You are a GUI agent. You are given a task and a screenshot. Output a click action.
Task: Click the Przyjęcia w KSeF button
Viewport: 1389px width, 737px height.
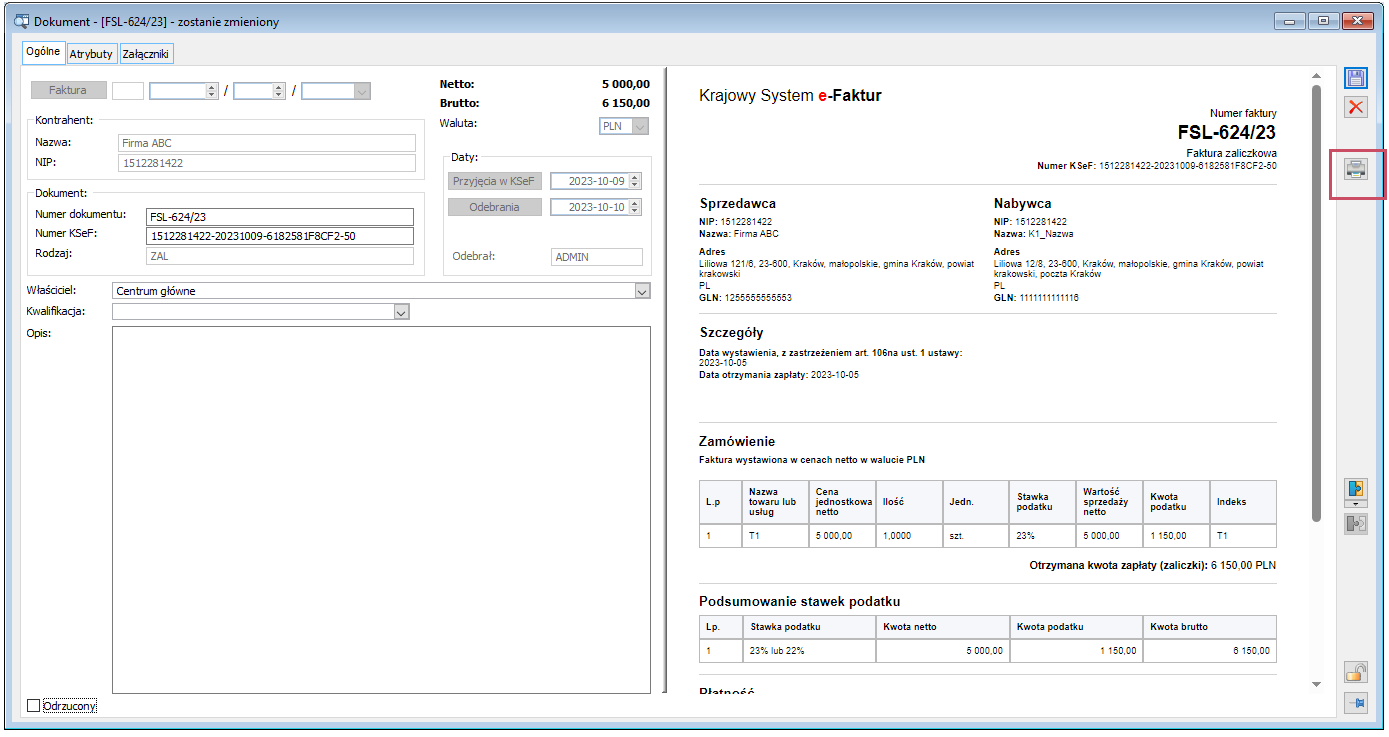click(495, 181)
